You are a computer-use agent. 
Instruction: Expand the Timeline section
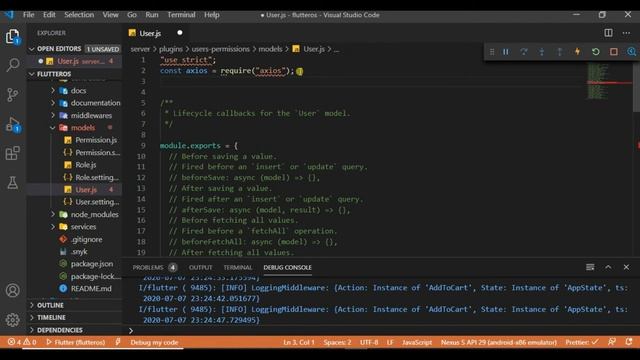pyautogui.click(x=32, y=318)
